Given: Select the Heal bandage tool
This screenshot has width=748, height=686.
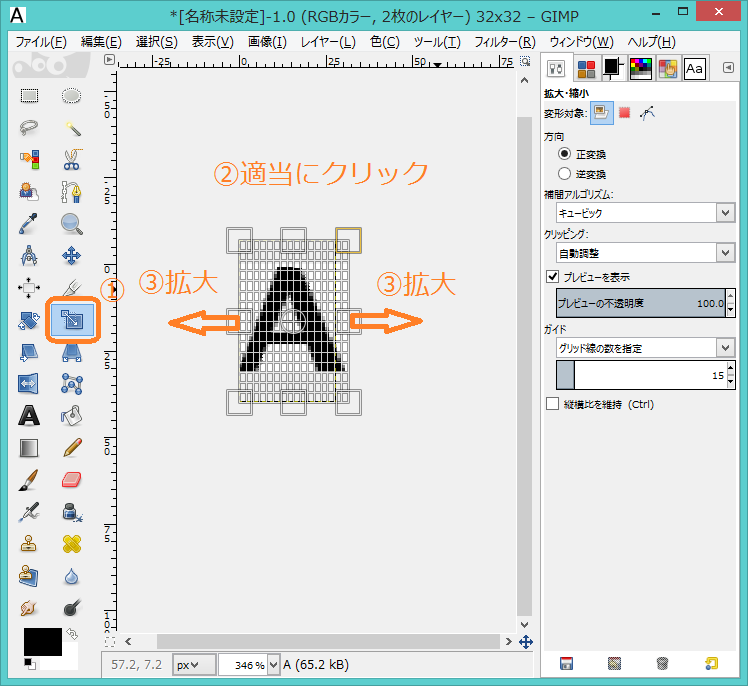Looking at the screenshot, I should pyautogui.click(x=72, y=544).
